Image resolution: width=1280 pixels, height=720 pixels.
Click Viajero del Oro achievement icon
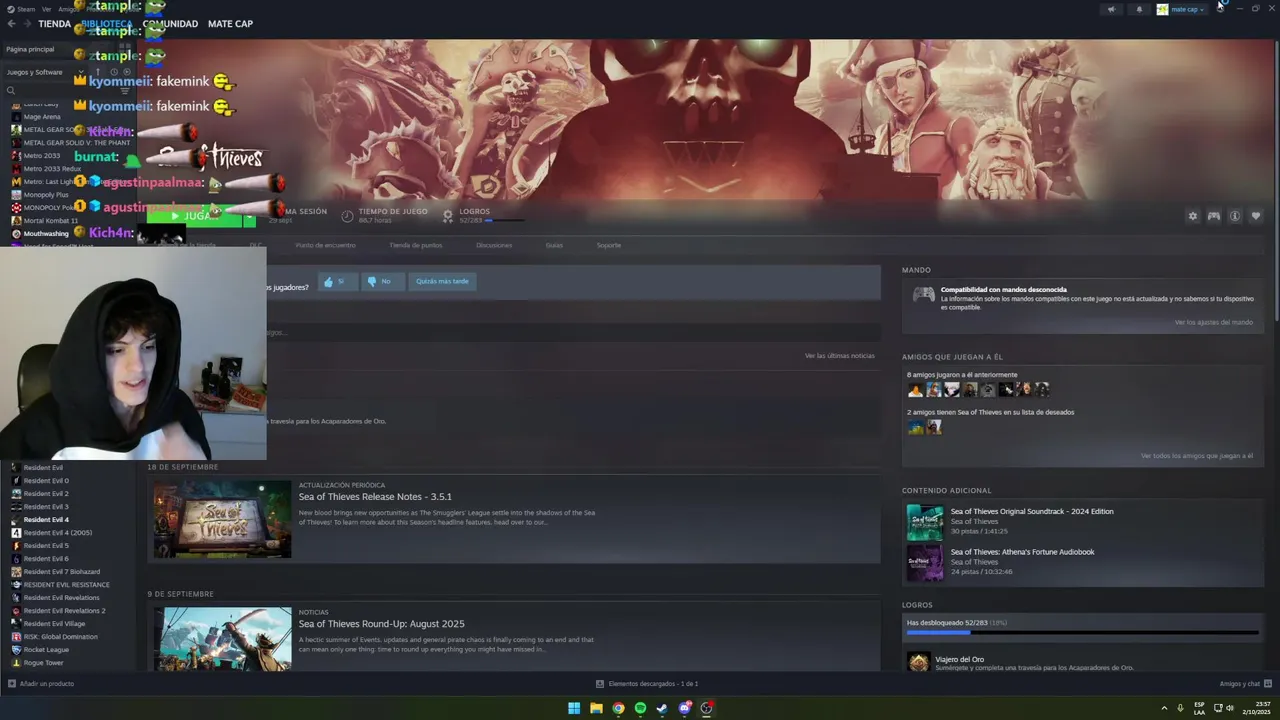[918, 662]
